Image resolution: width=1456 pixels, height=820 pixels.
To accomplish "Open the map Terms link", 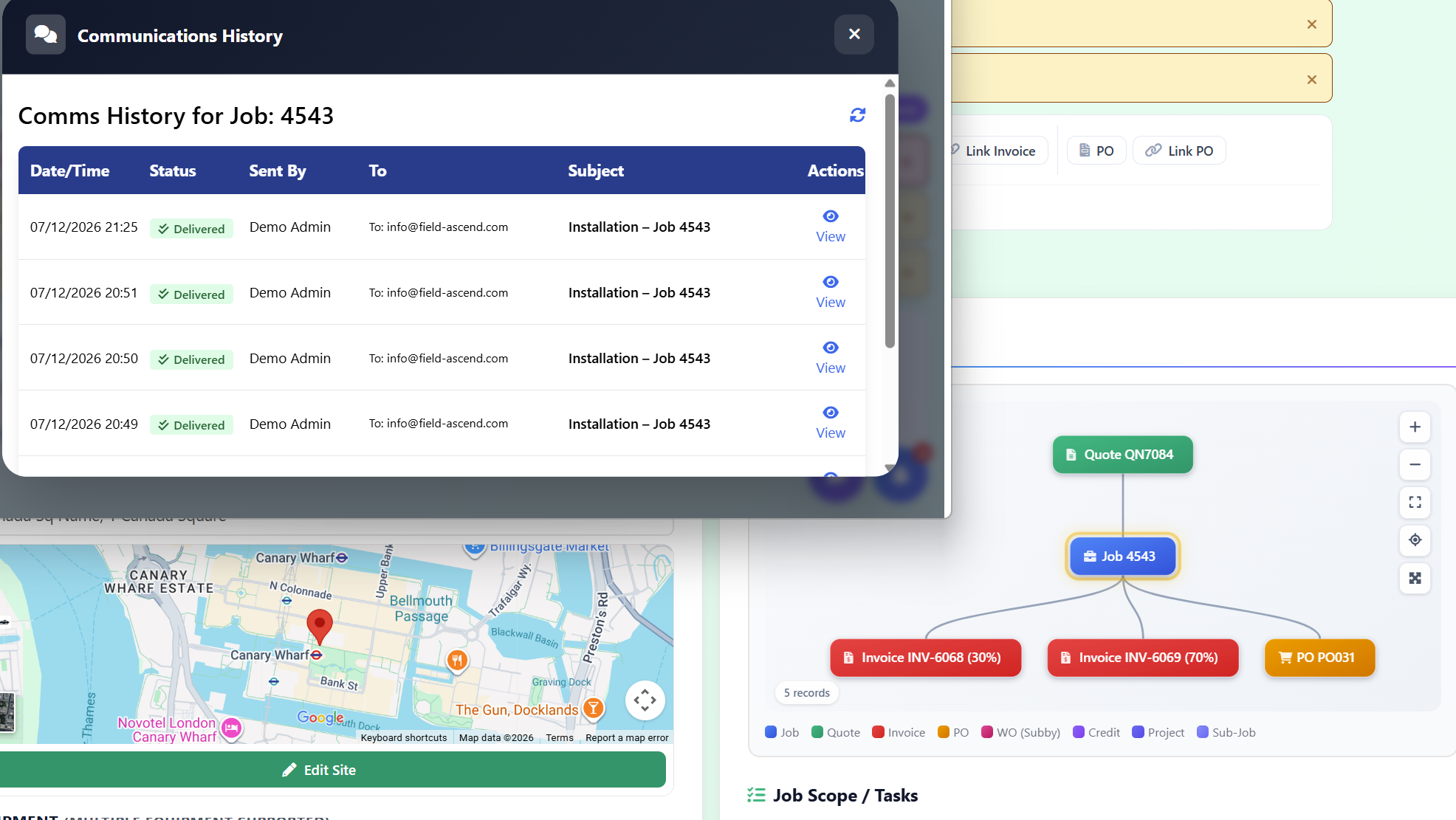I will tap(560, 737).
